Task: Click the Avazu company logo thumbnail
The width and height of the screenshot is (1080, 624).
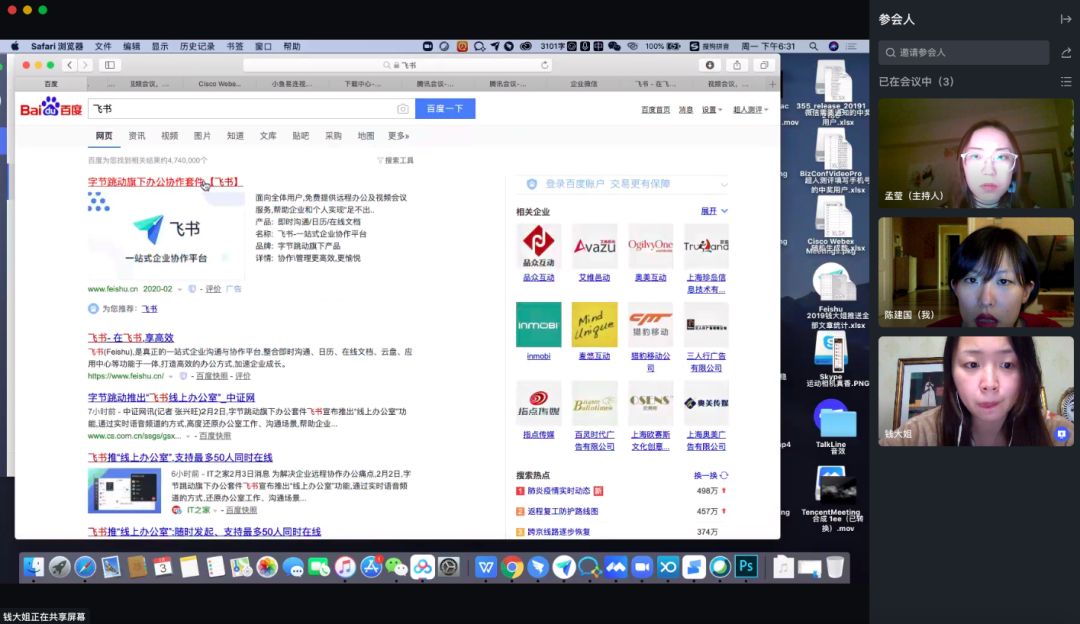Action: point(594,246)
